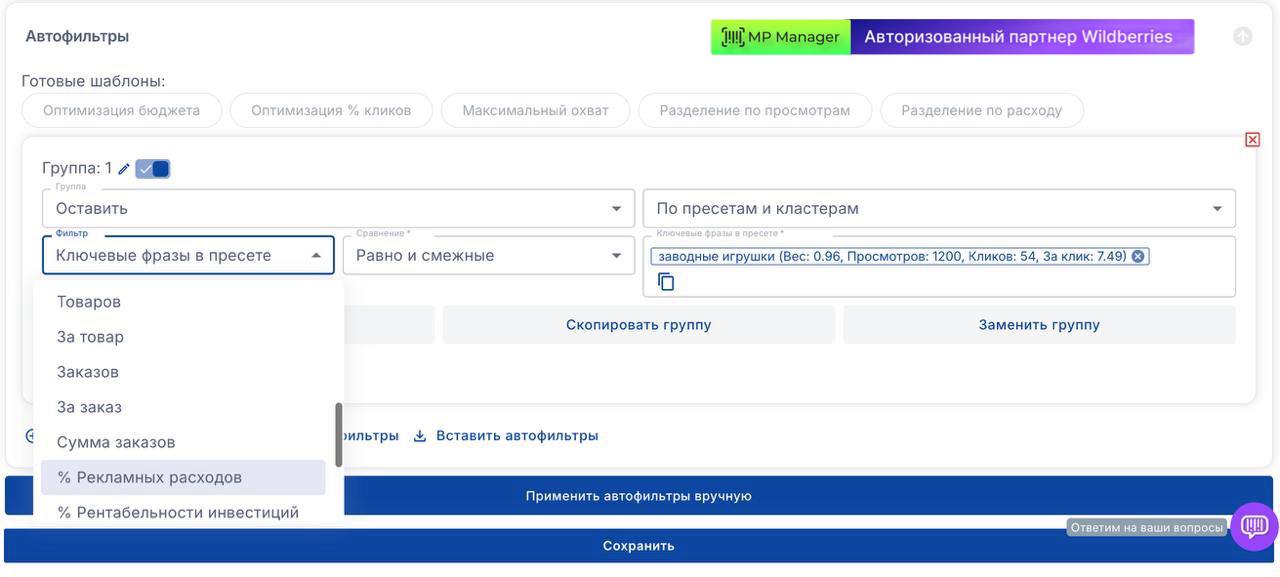Click the copy key phrases icon
Viewport: 1280px width, 577px height.
pos(666,282)
